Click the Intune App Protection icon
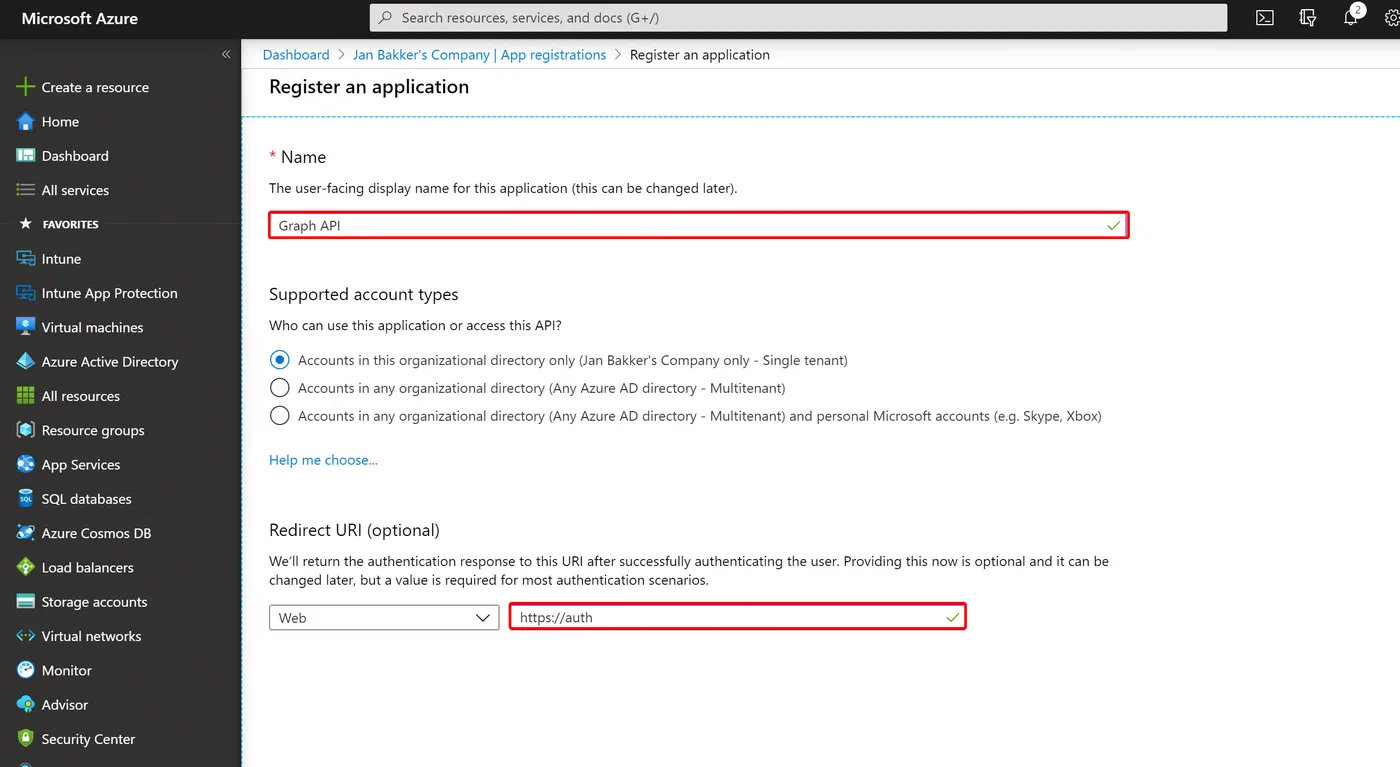1400x767 pixels. [25, 293]
